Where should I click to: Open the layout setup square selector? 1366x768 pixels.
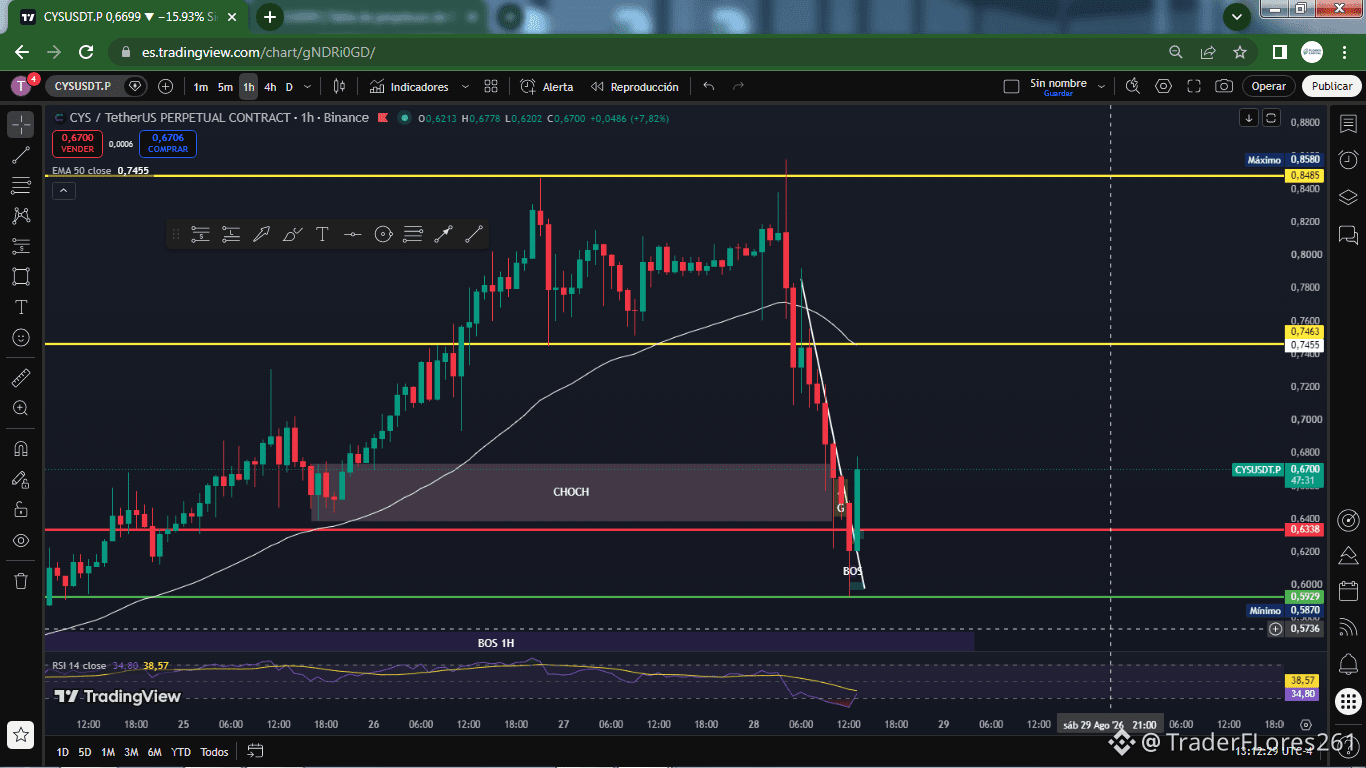(1011, 87)
